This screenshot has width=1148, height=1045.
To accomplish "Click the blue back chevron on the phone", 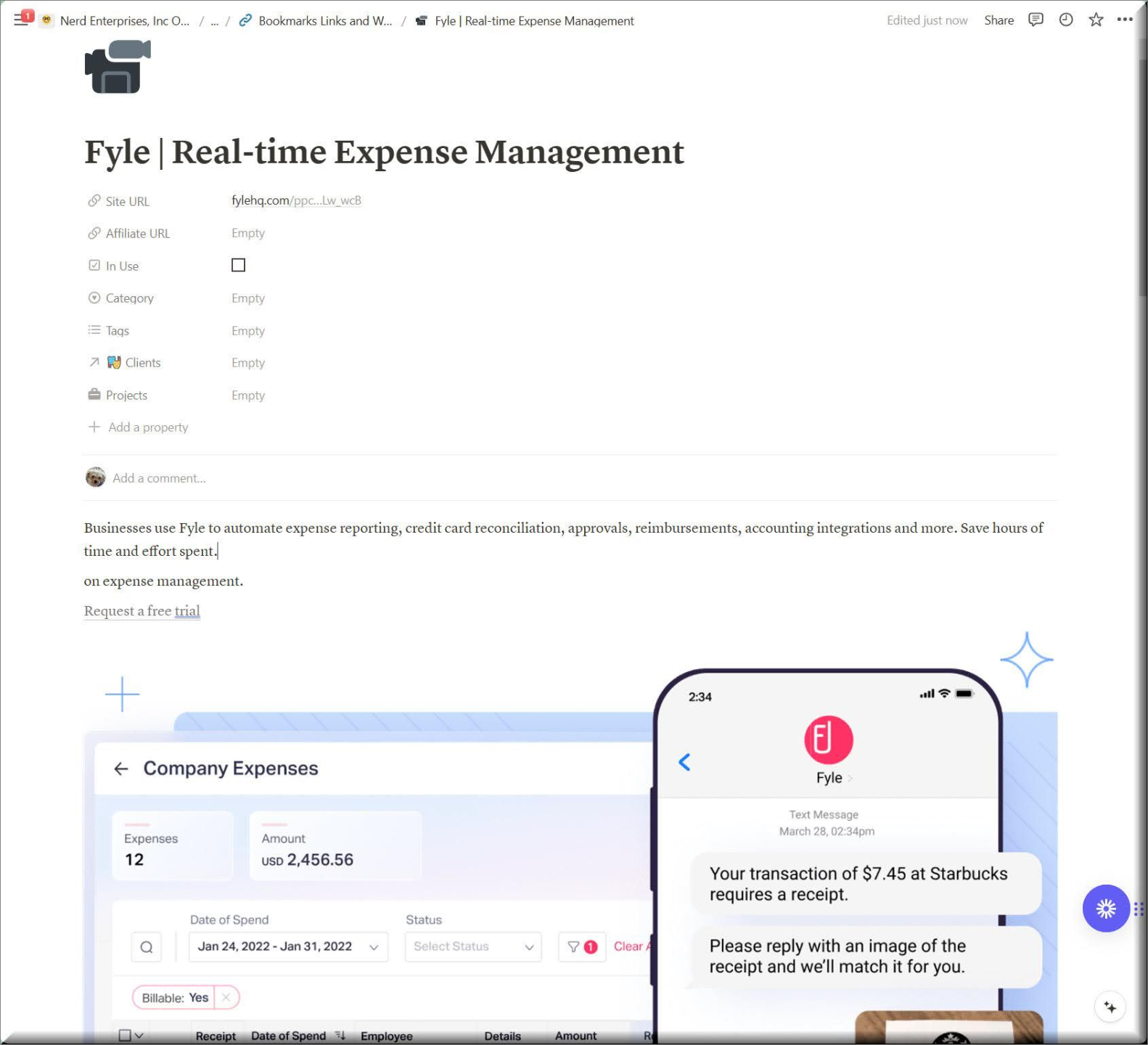I will 684,761.
